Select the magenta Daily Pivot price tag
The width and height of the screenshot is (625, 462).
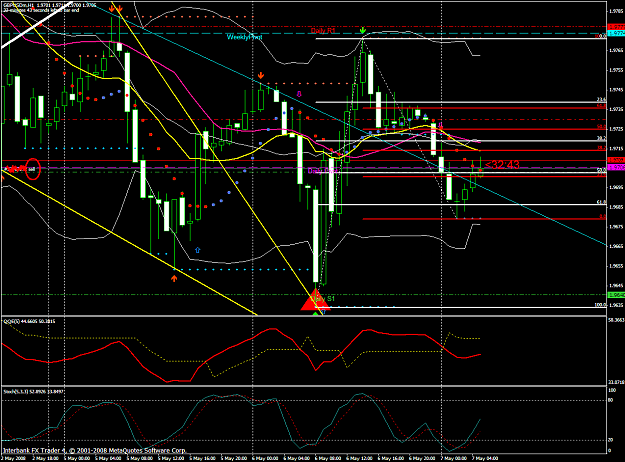click(616, 167)
